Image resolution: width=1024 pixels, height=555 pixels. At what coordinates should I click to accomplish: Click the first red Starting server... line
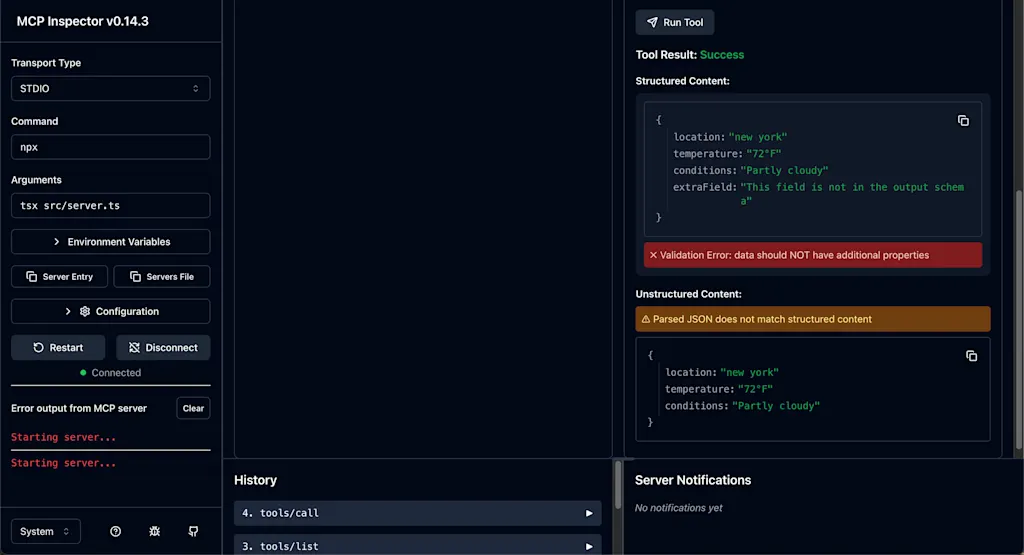(63, 437)
